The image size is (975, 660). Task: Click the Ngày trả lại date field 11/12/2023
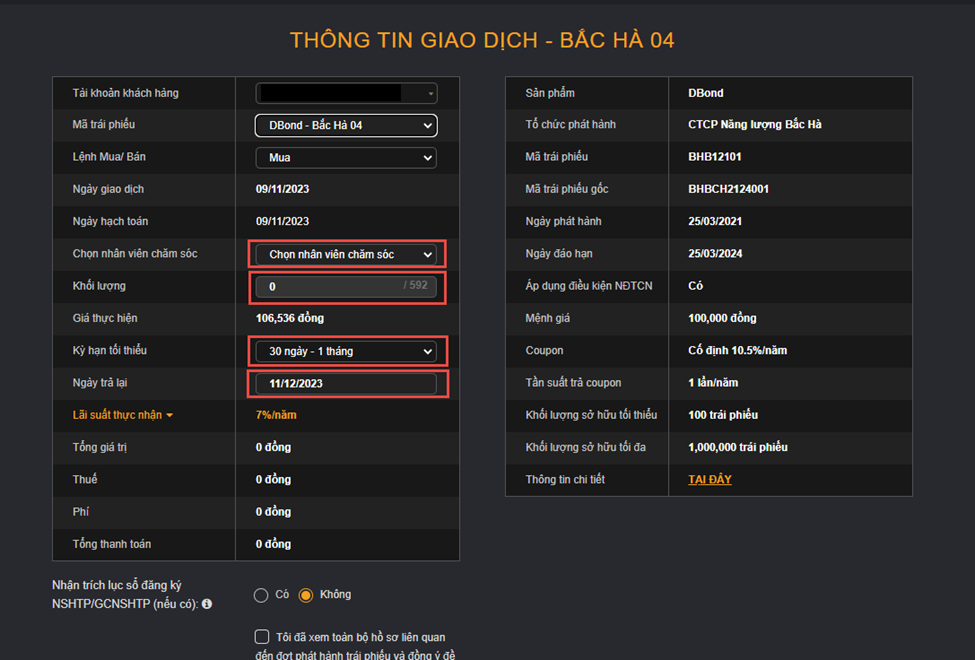click(346, 384)
